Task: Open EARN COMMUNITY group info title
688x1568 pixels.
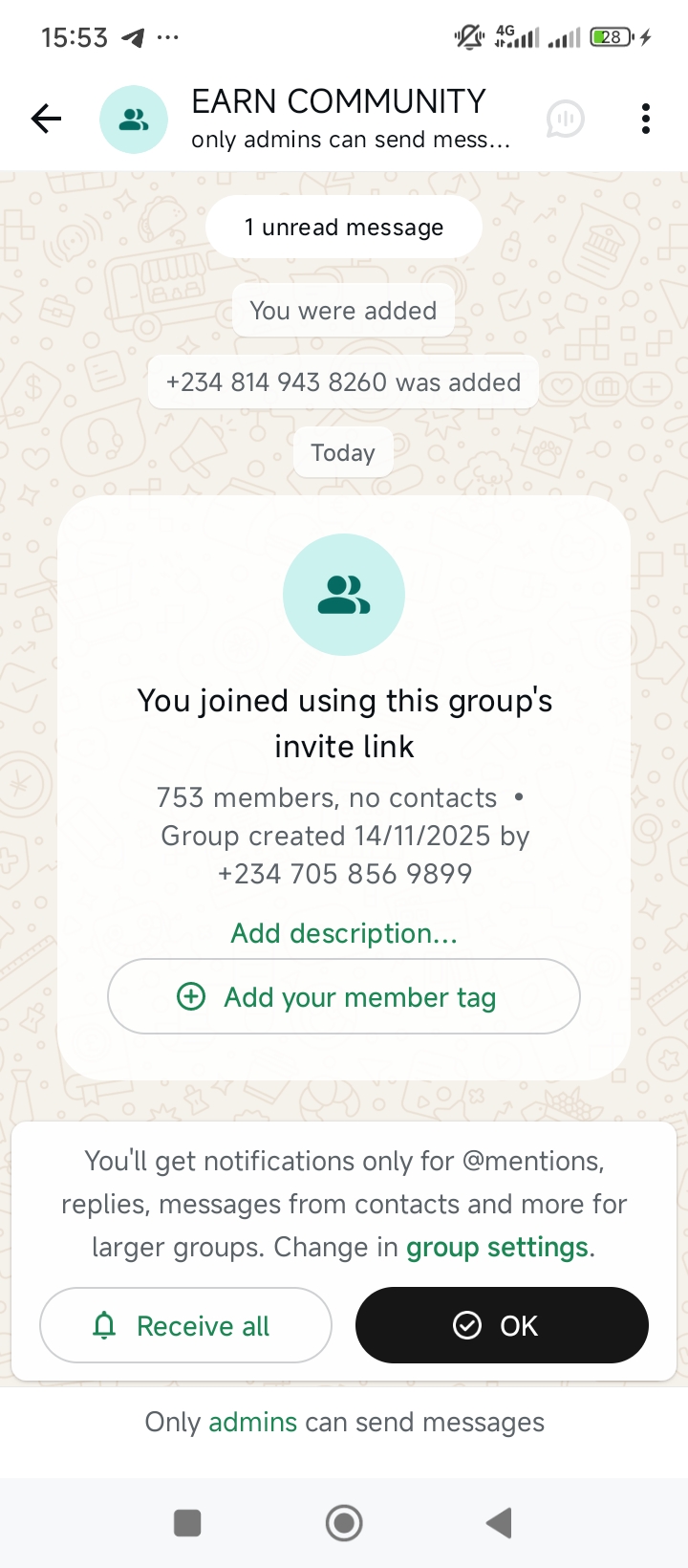Action: (338, 101)
